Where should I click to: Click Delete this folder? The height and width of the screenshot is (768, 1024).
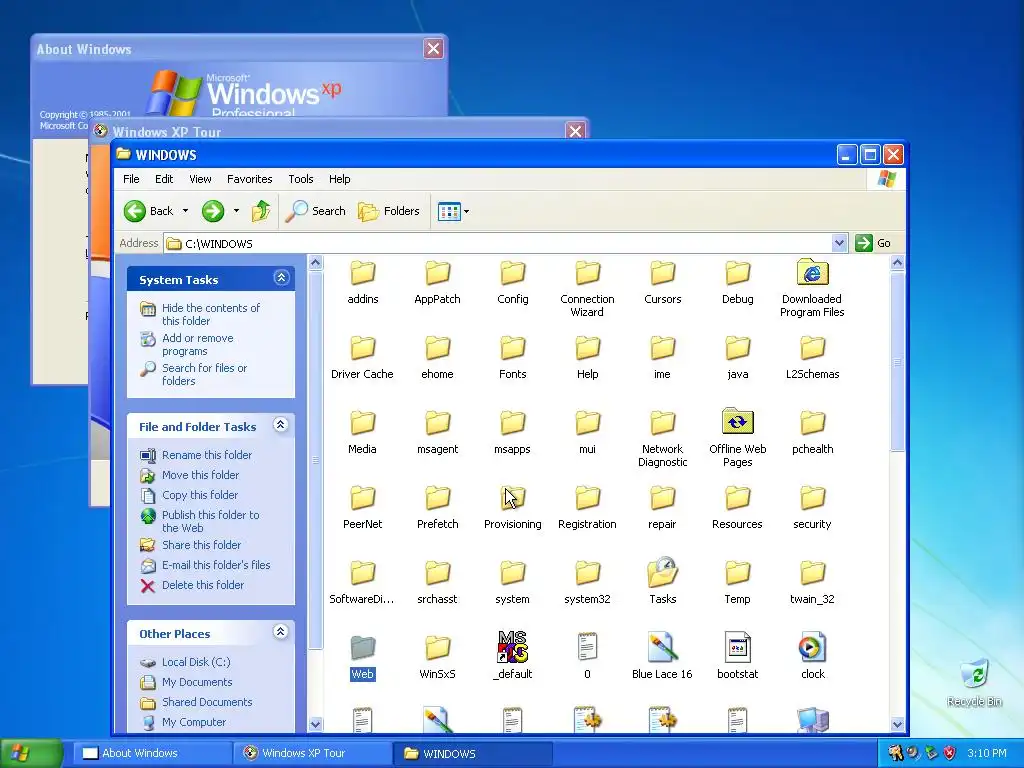pos(202,585)
